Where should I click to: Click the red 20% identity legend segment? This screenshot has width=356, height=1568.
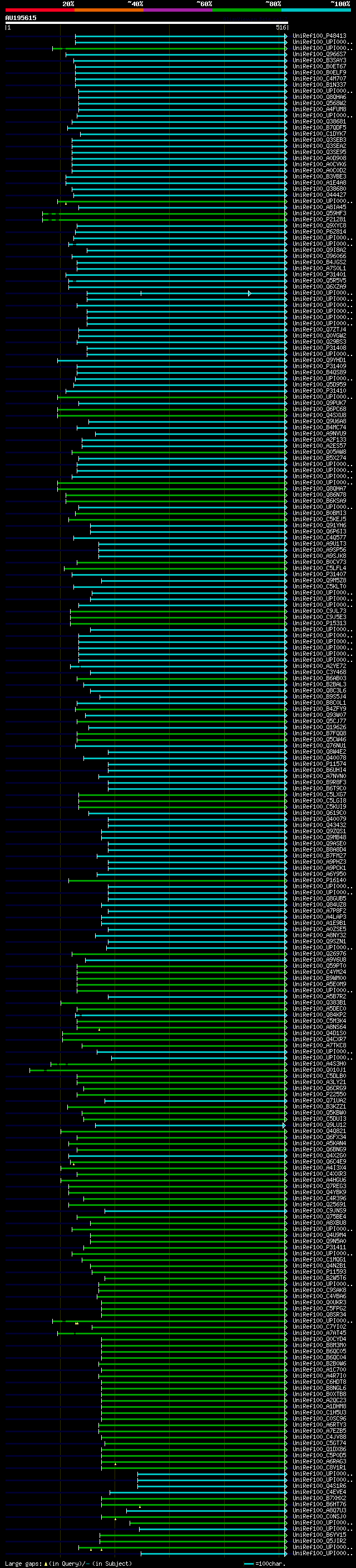point(39,10)
